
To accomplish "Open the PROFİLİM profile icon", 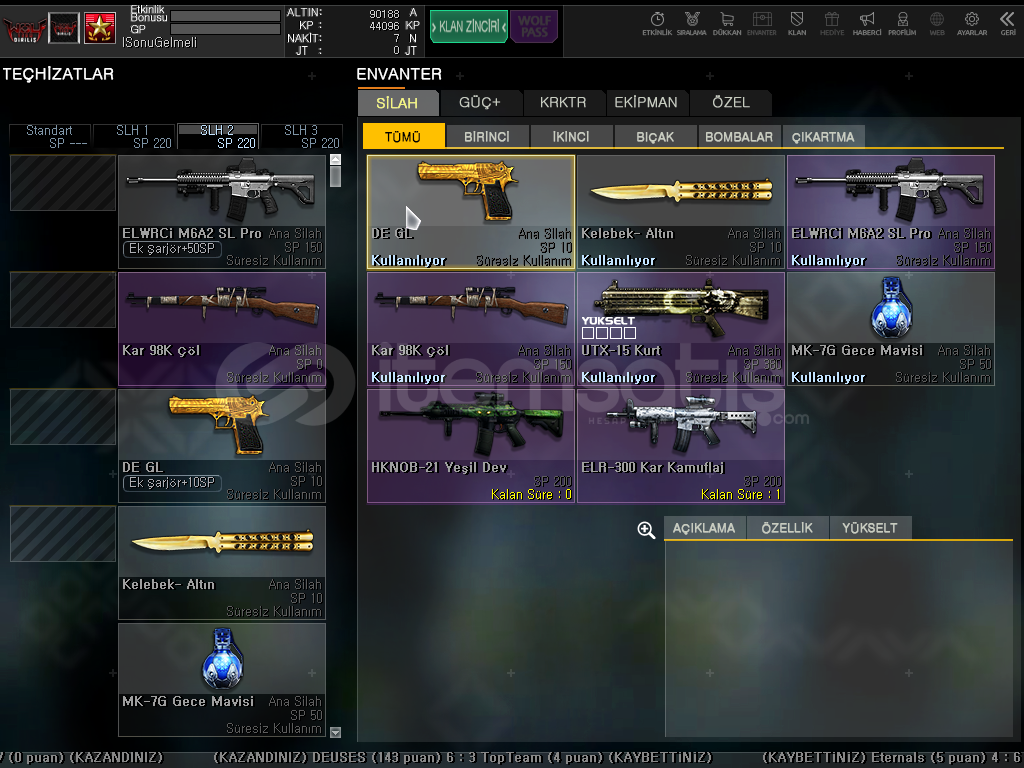I will 902,24.
